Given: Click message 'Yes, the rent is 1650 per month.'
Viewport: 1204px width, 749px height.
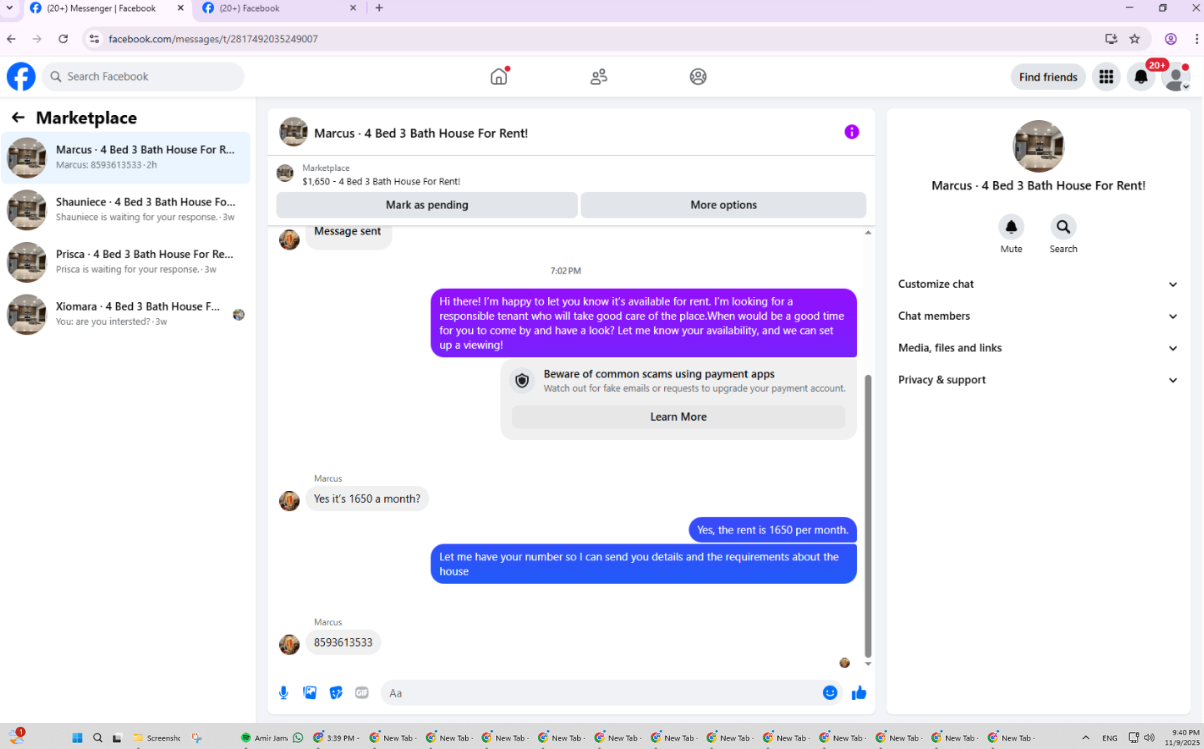Looking at the screenshot, I should (773, 530).
